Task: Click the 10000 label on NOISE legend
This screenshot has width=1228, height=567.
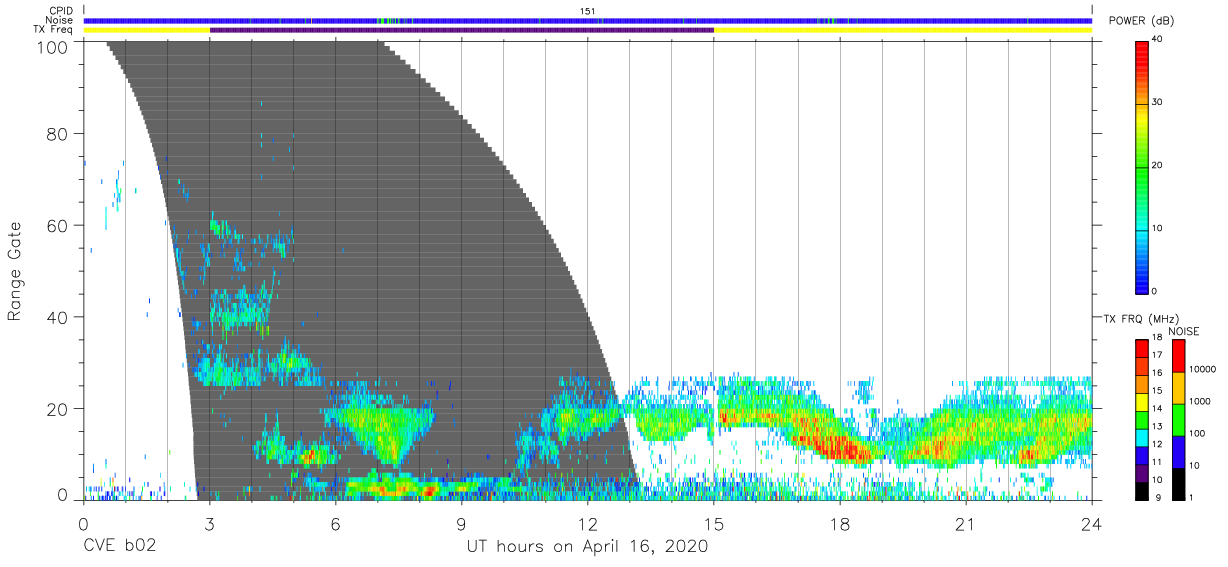Action: coord(1205,370)
